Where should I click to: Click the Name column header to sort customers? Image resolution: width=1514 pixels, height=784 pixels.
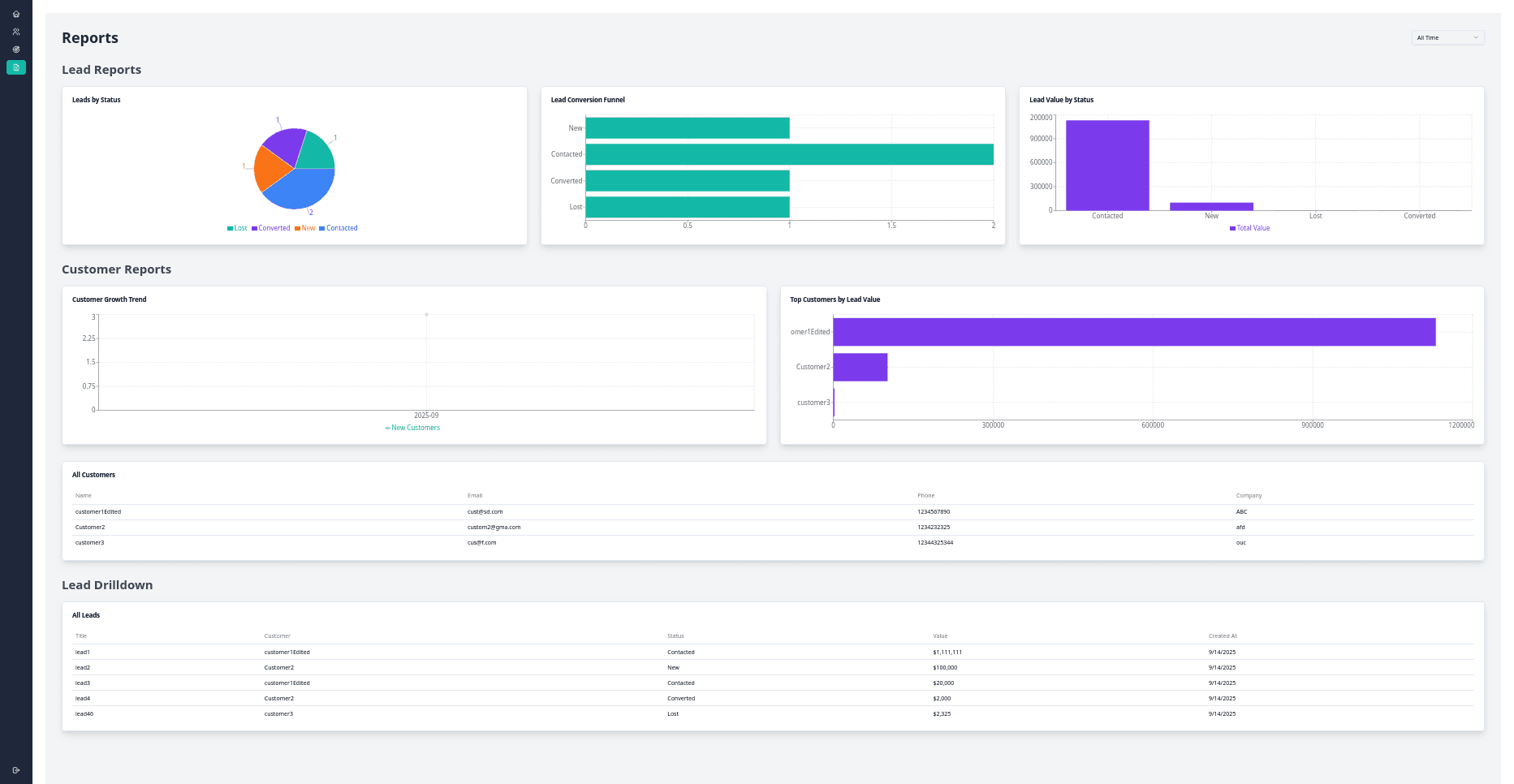[83, 495]
